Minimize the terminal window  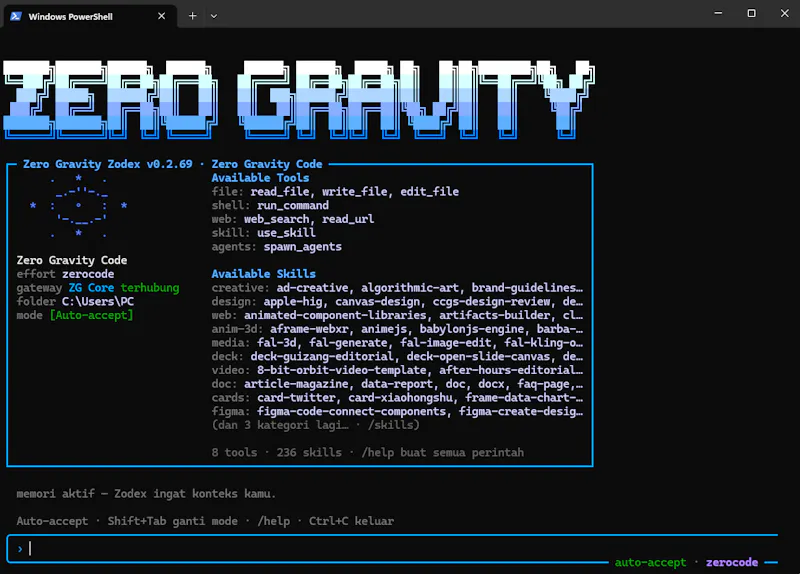pos(718,13)
